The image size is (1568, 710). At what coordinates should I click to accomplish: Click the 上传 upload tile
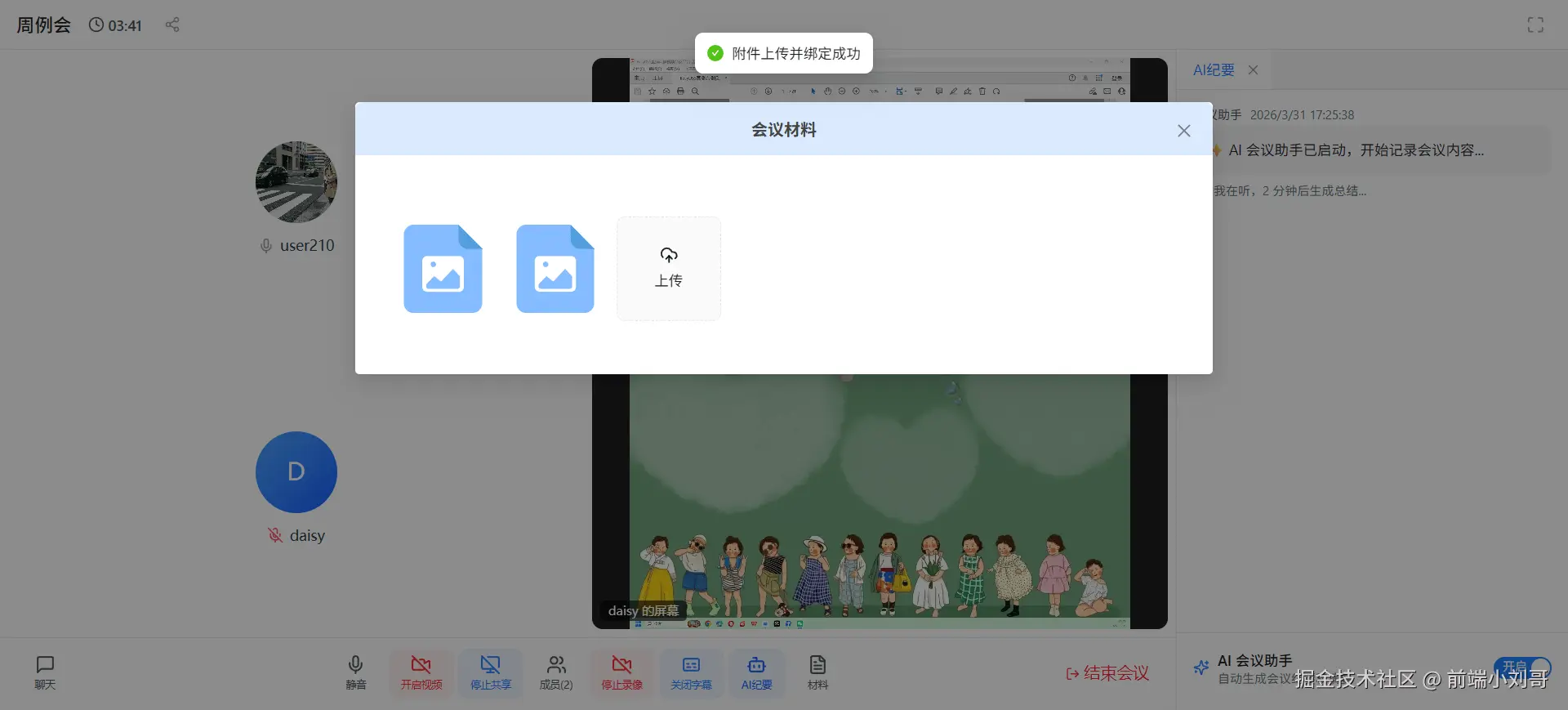[669, 268]
